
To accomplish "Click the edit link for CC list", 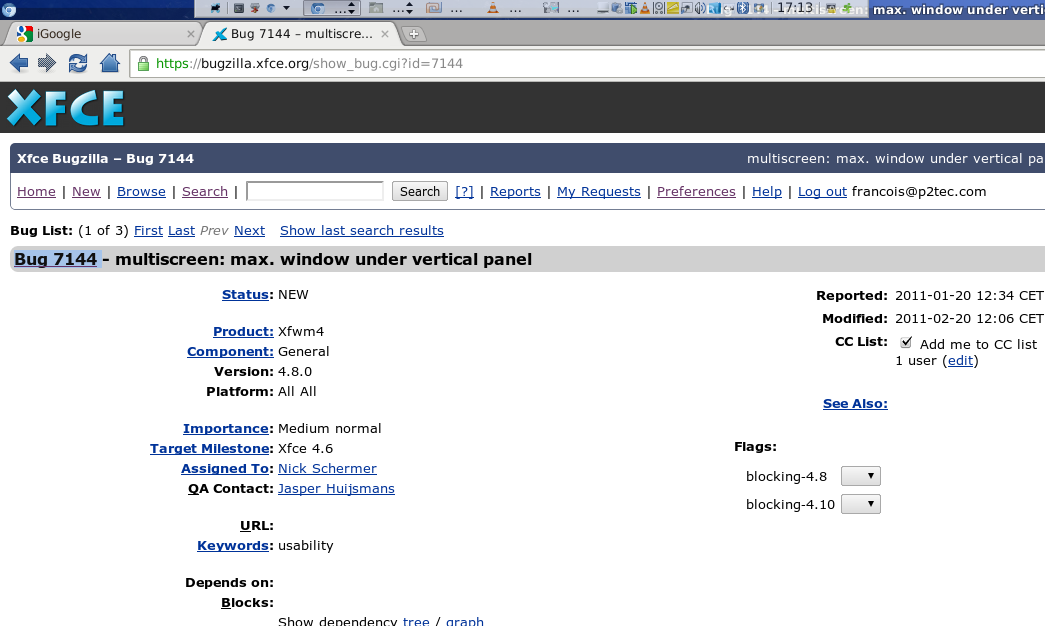I will 960,360.
